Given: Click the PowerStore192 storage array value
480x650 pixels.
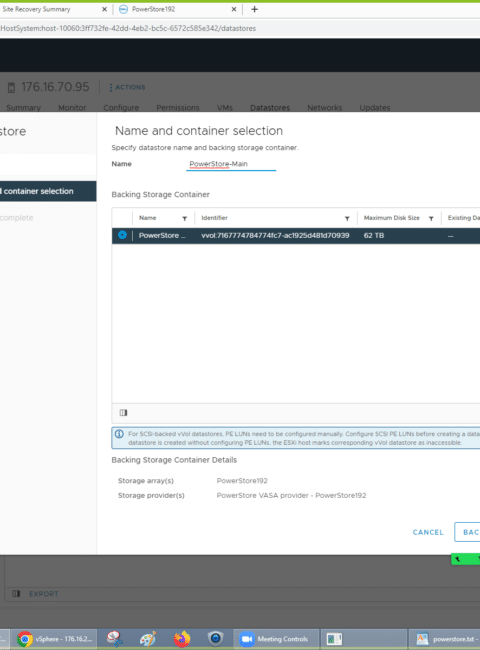Looking at the screenshot, I should pyautogui.click(x=242, y=481).
